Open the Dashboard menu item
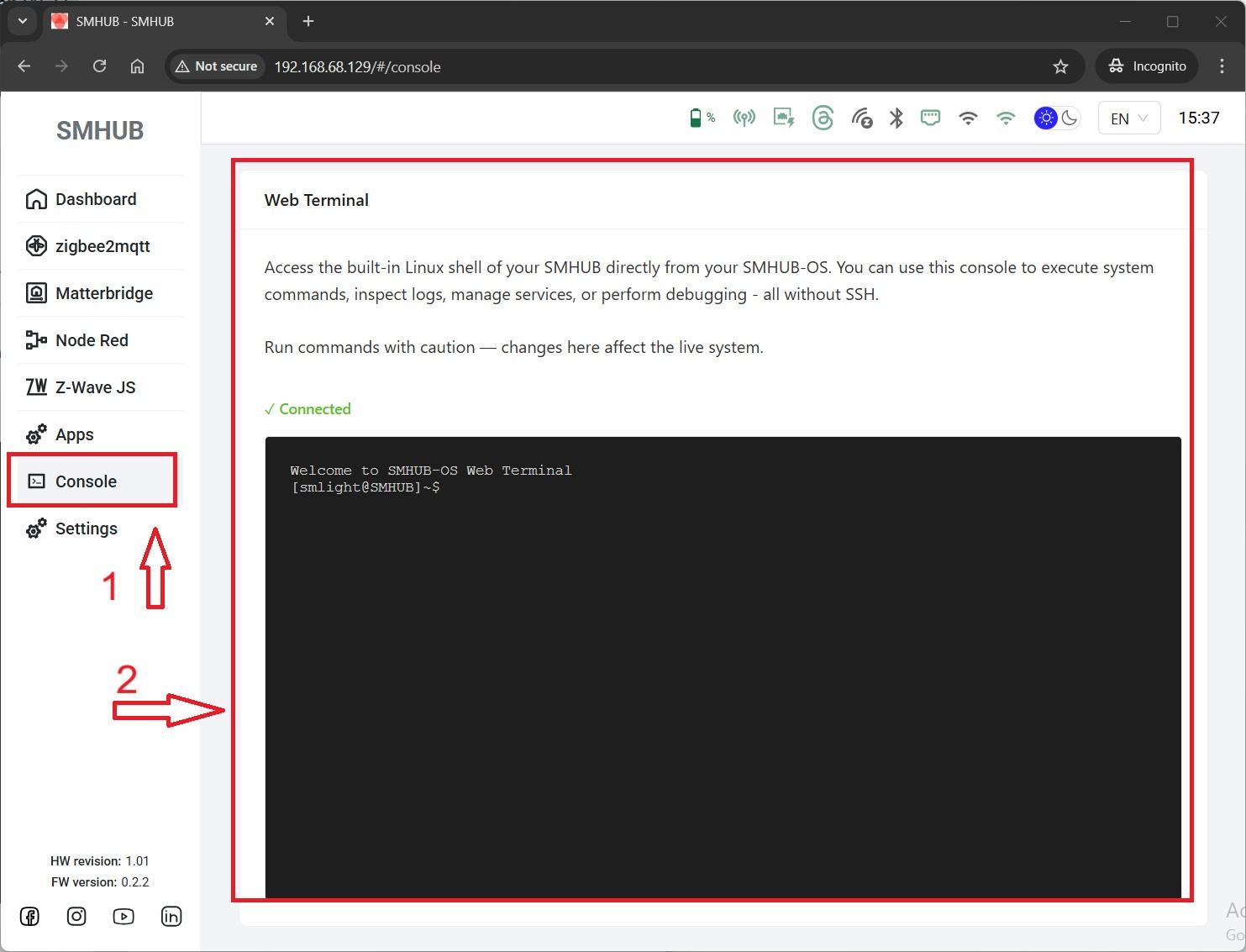The height and width of the screenshot is (952, 1246). pos(96,199)
